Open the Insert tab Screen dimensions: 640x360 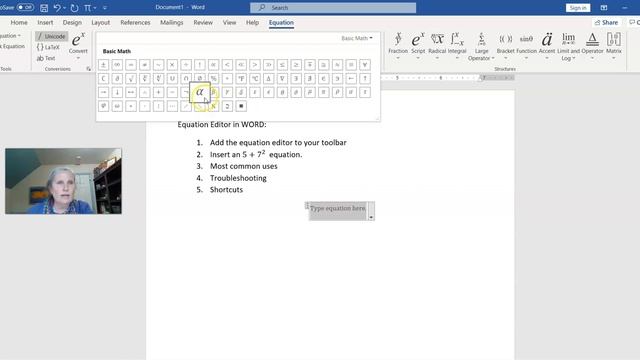click(x=45, y=22)
